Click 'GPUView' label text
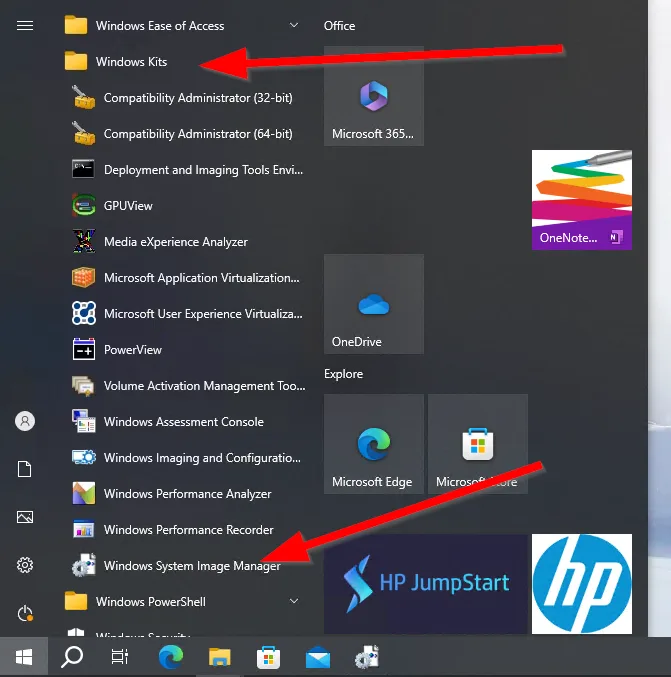This screenshot has height=677, width=671. [128, 206]
